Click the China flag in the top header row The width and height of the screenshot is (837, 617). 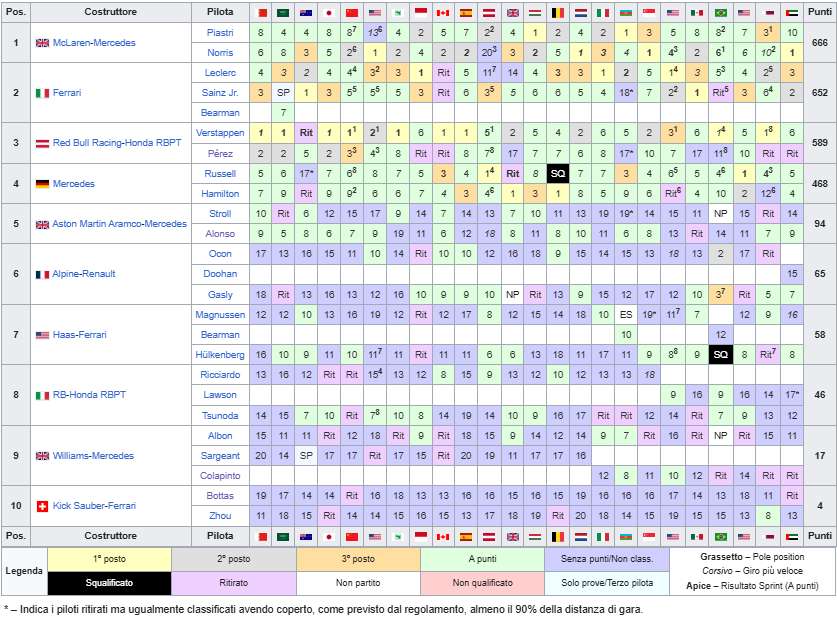(x=352, y=12)
